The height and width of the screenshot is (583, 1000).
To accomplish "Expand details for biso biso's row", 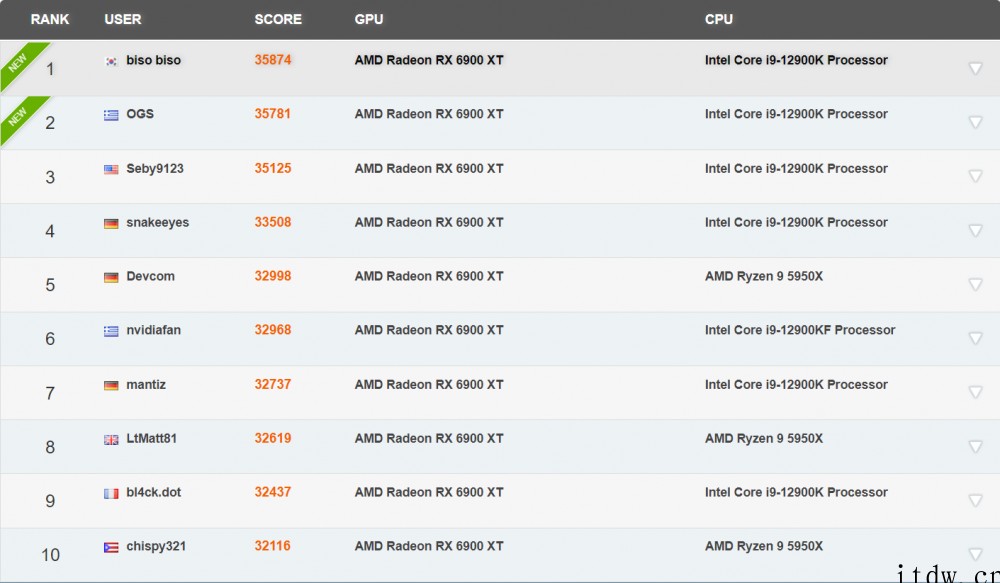I will point(975,68).
